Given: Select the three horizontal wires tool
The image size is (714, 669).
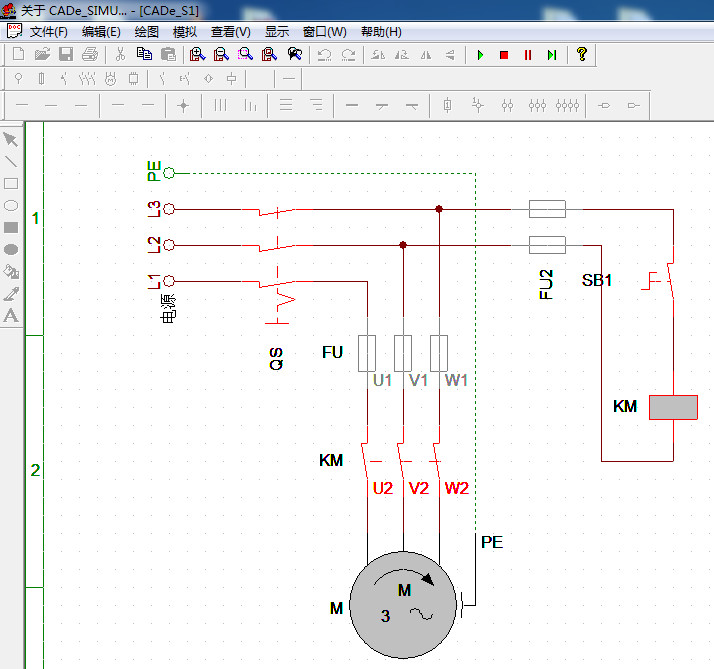Looking at the screenshot, I should [286, 106].
